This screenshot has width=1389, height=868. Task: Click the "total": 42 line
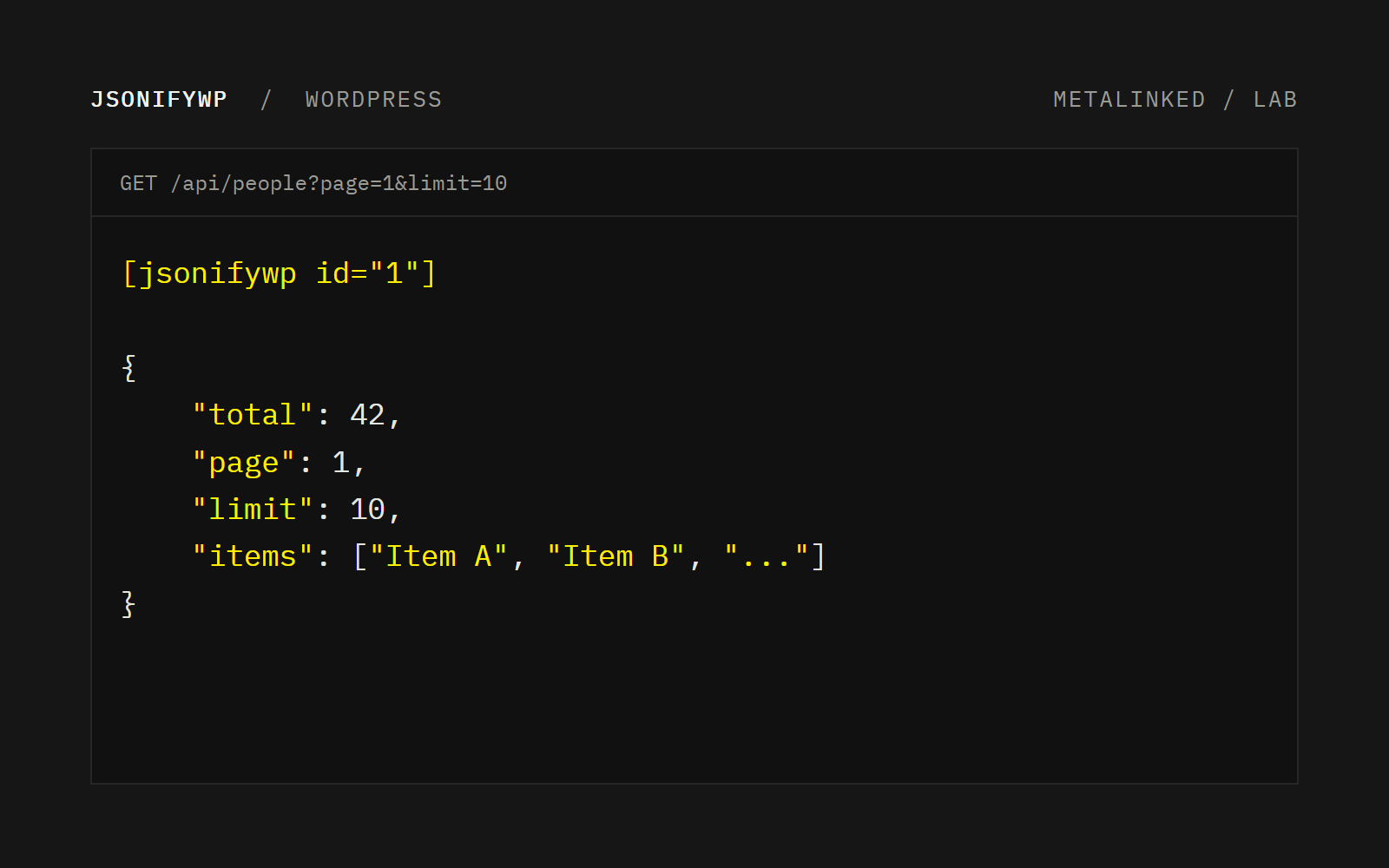[296, 415]
